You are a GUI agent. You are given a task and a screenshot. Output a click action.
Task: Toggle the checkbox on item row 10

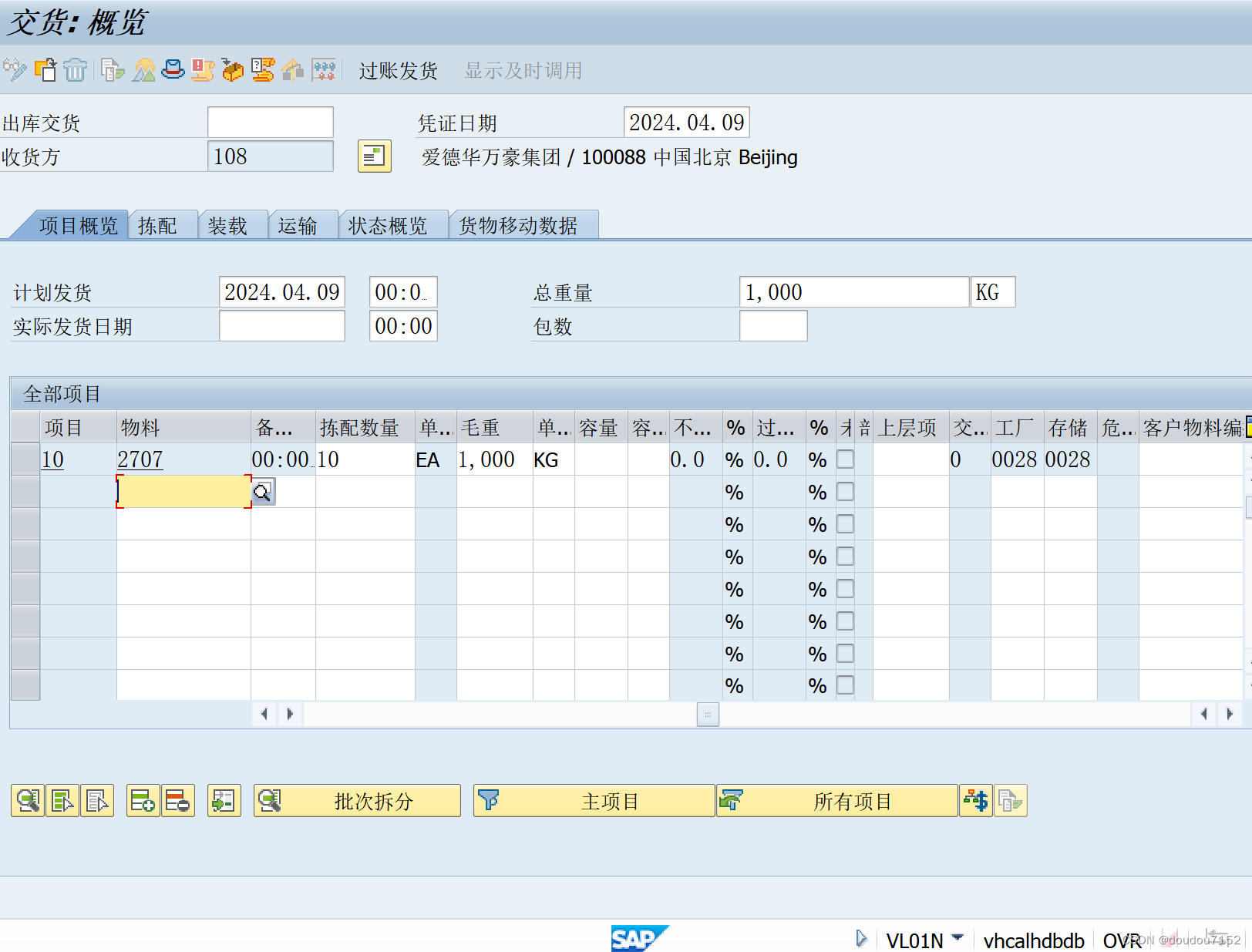(846, 459)
